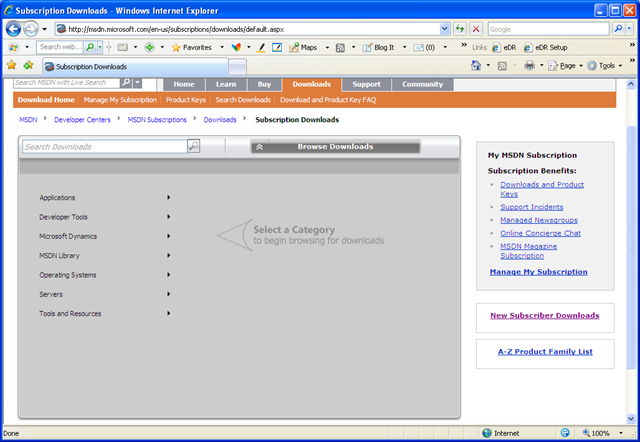Open the Online Concierge Chat link
Screen dimensions: 640x442
540,233
